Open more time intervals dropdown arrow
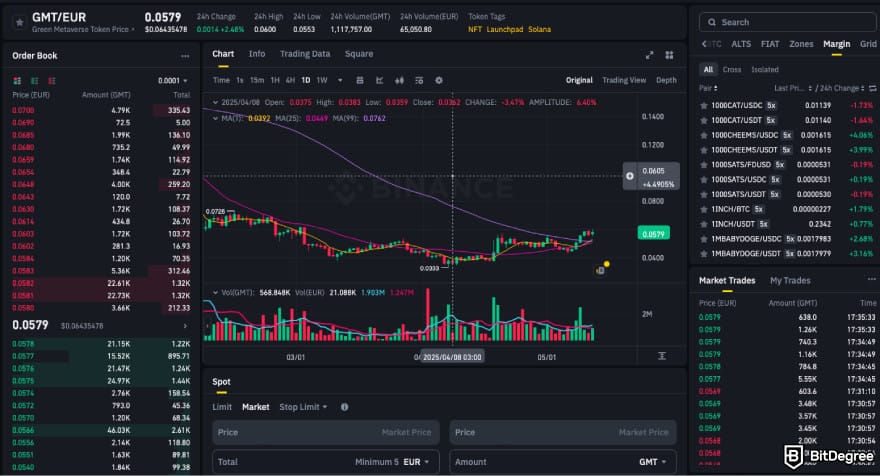This screenshot has width=880, height=476. [340, 80]
